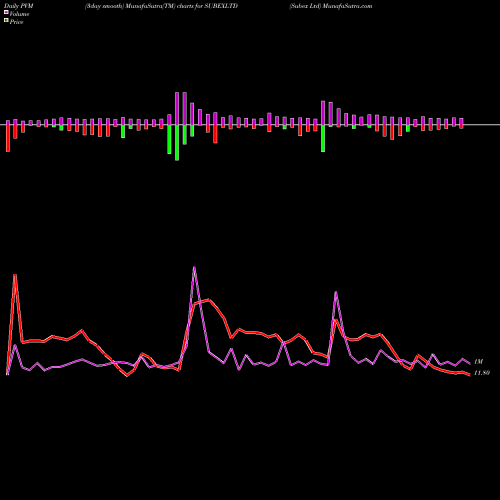Click the highest peak of magenta volume line

(194, 267)
